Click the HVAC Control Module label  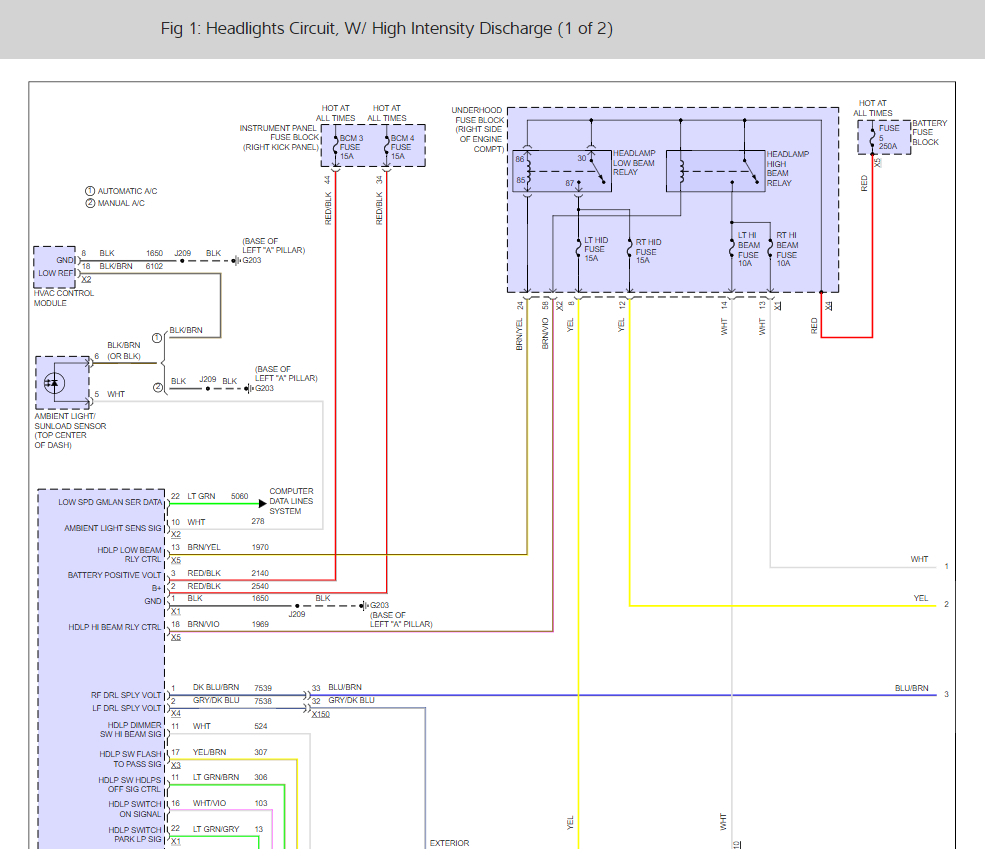(x=63, y=298)
